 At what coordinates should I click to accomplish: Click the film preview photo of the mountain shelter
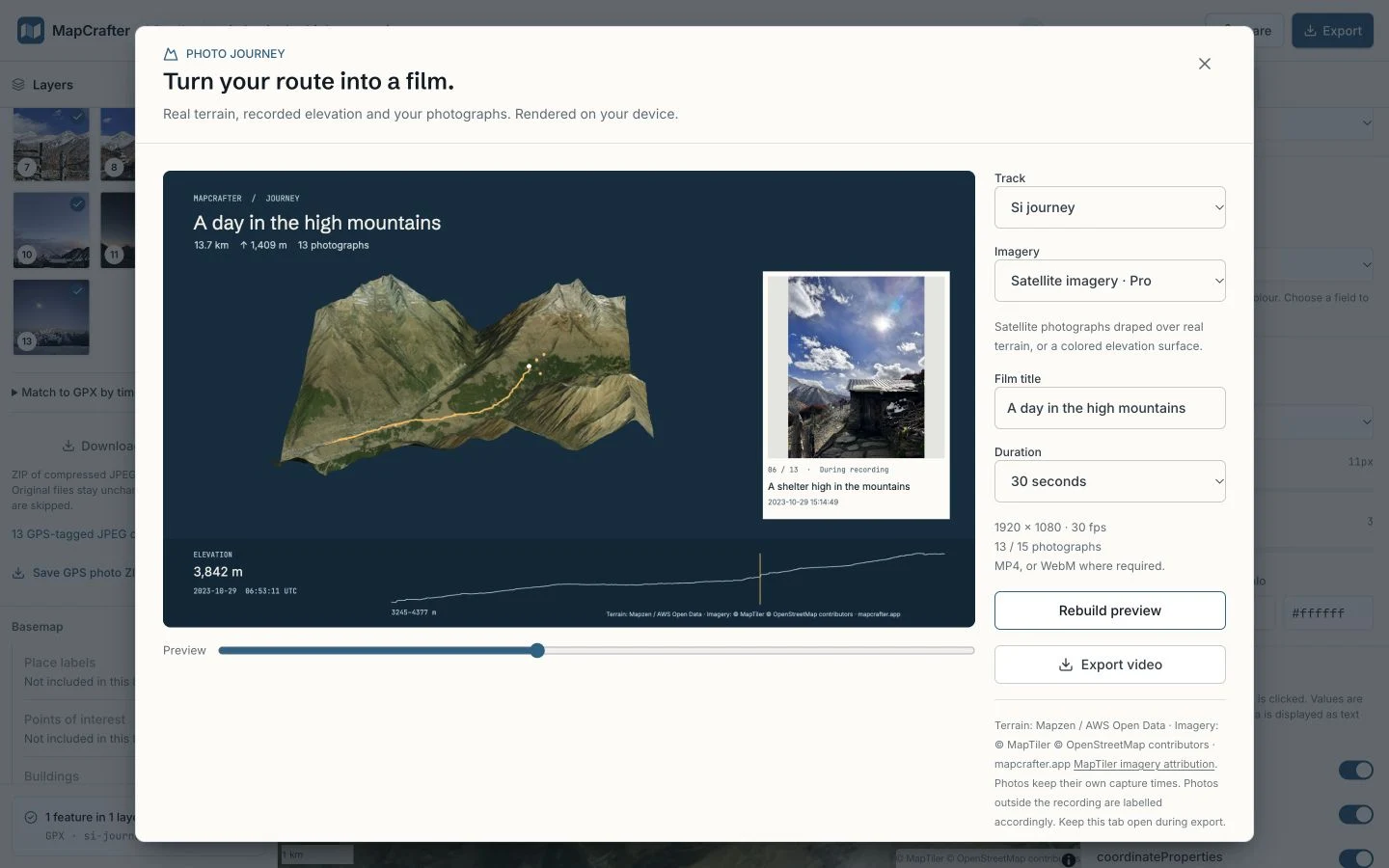[x=856, y=366]
